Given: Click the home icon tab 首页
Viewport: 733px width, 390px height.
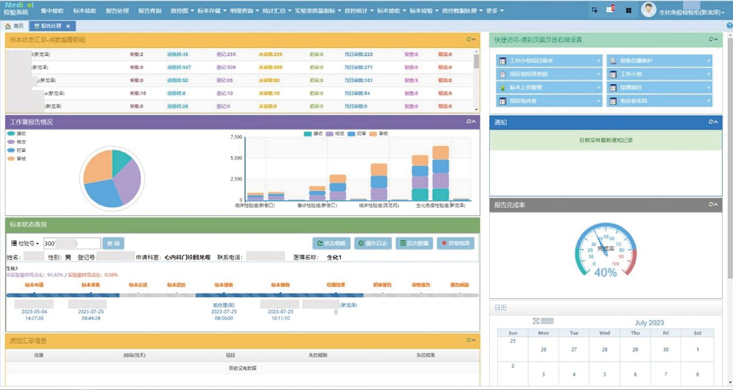Looking at the screenshot, I should coord(14,26).
